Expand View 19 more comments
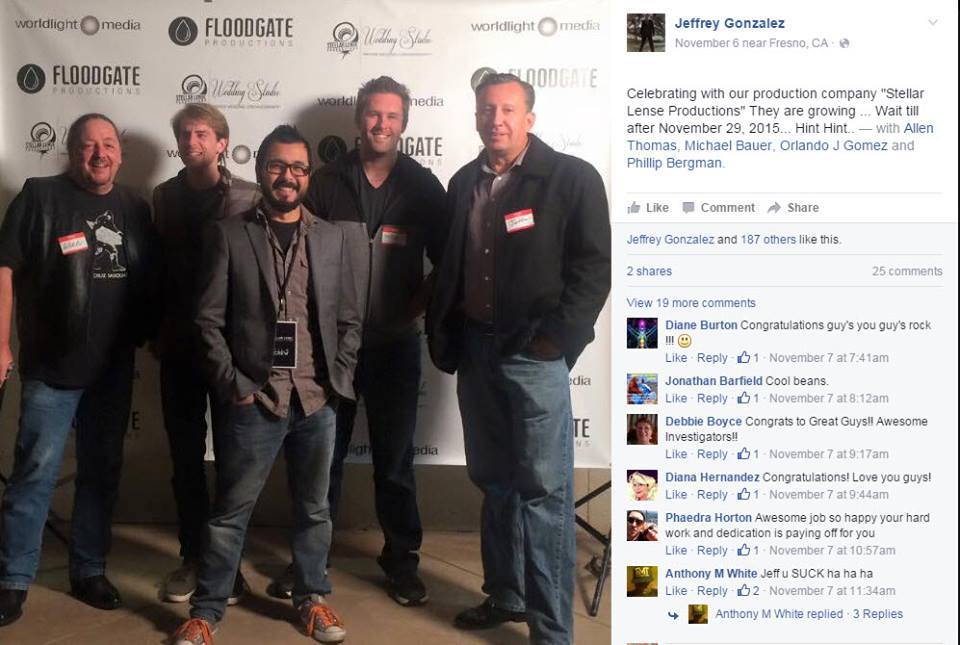This screenshot has height=645, width=960. coord(691,303)
